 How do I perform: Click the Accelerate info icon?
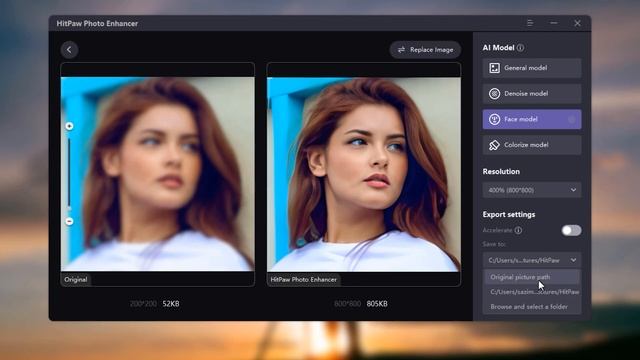click(x=518, y=230)
